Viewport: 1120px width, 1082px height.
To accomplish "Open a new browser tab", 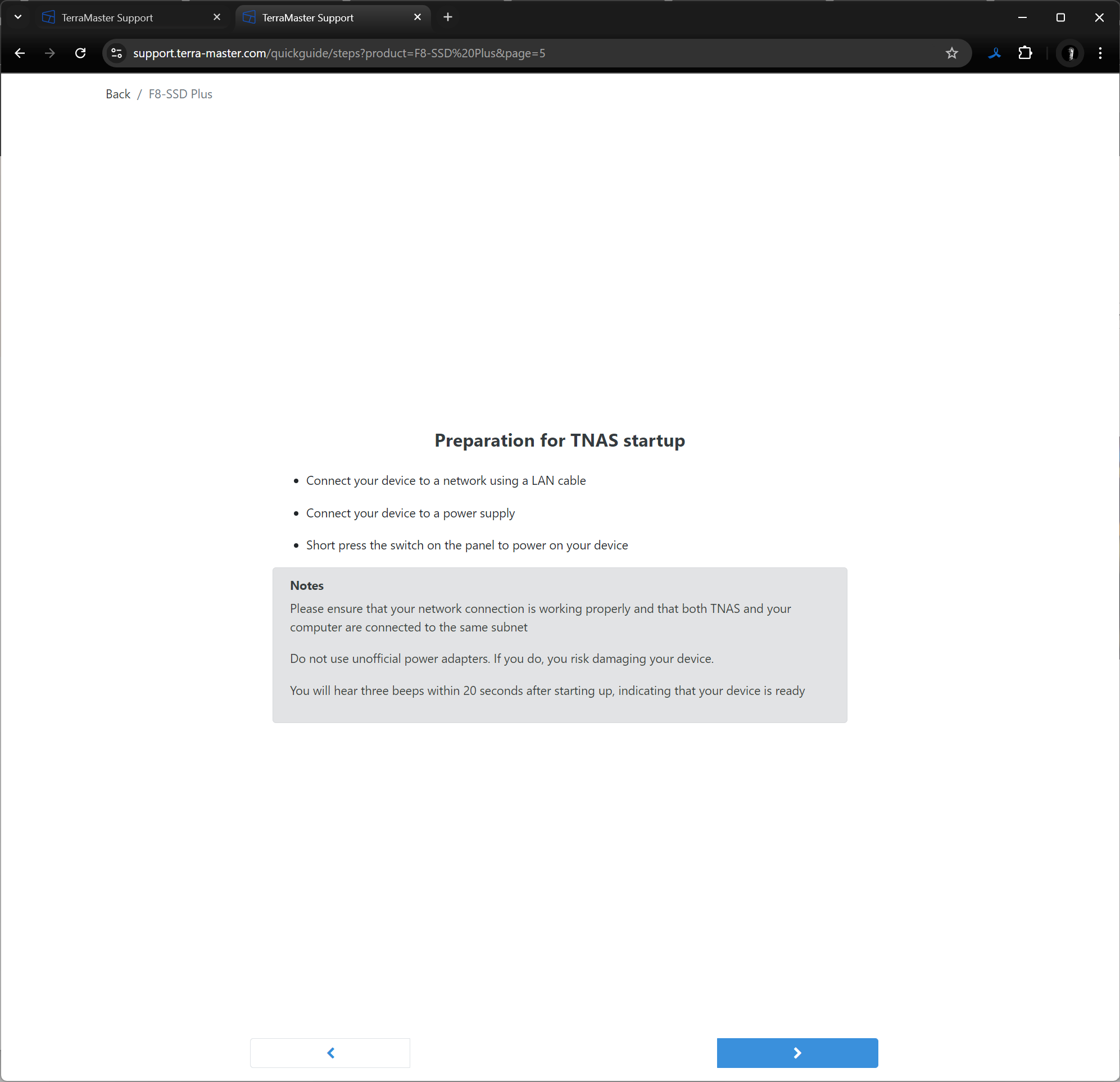I will pyautogui.click(x=448, y=17).
